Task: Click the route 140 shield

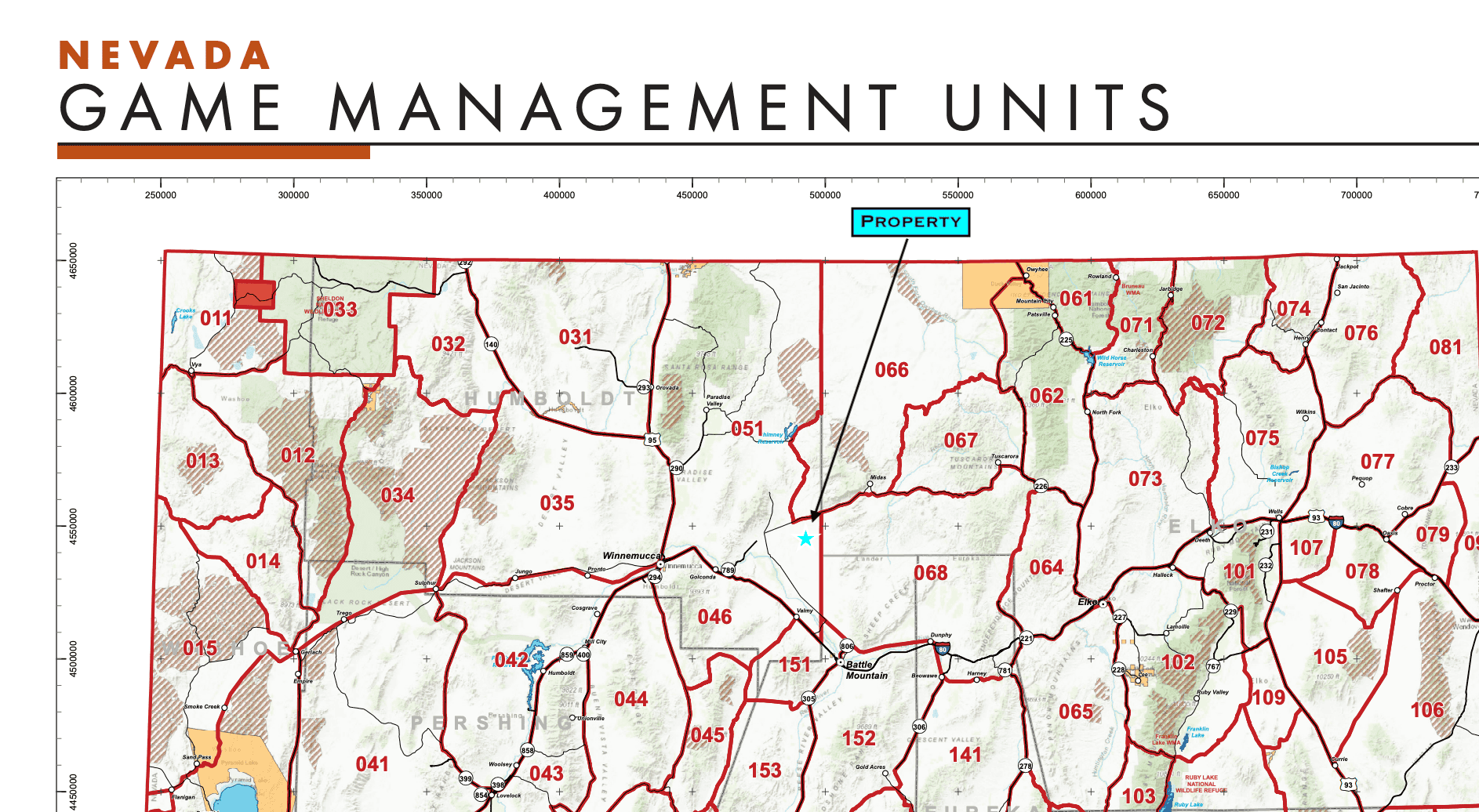Action: (x=491, y=344)
